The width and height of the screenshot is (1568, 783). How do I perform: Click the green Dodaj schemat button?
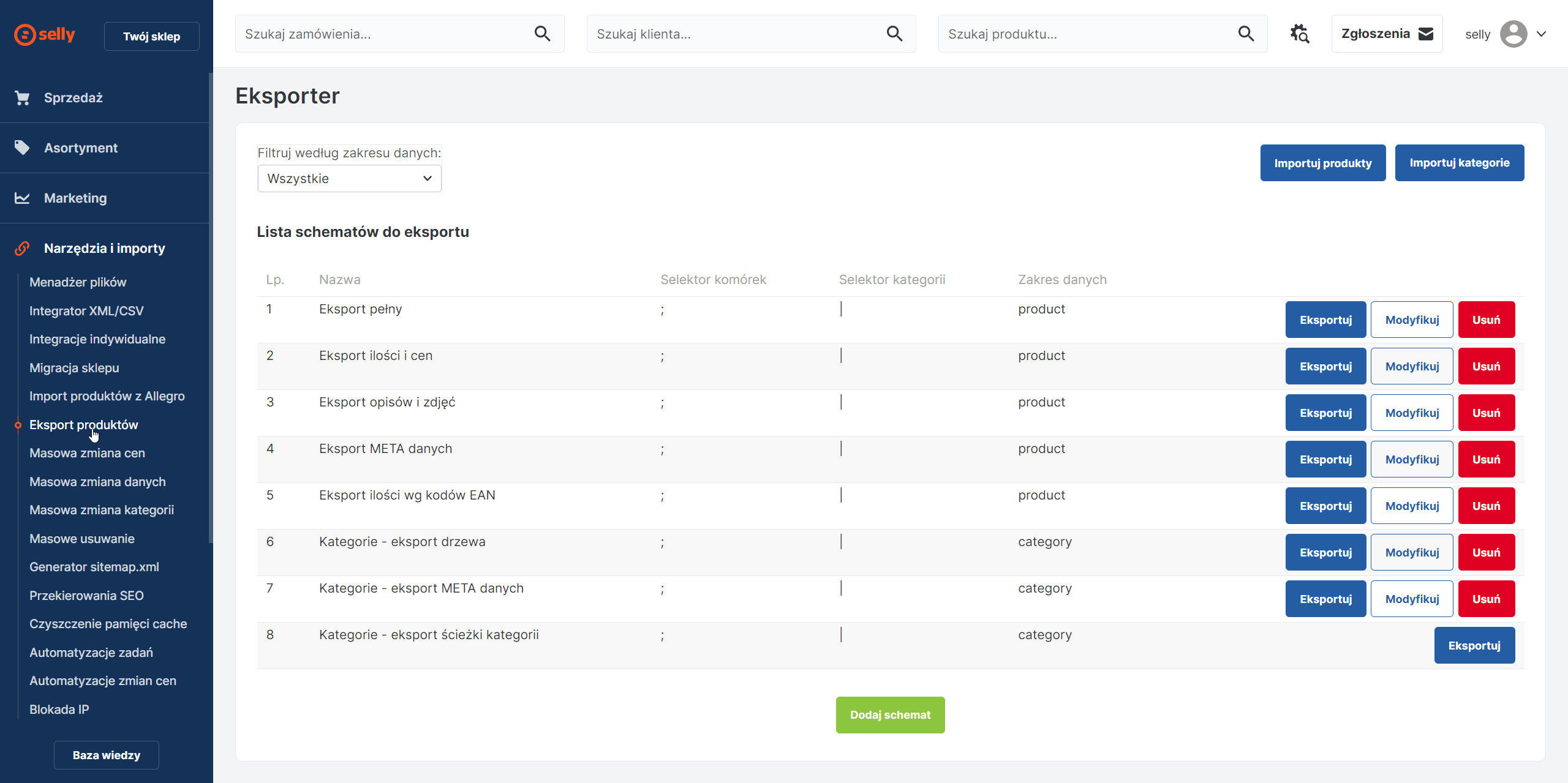[889, 714]
